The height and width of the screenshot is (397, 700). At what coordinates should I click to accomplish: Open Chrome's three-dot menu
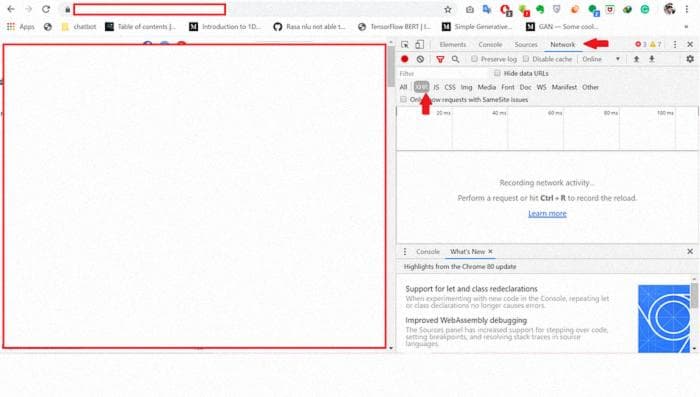687,9
